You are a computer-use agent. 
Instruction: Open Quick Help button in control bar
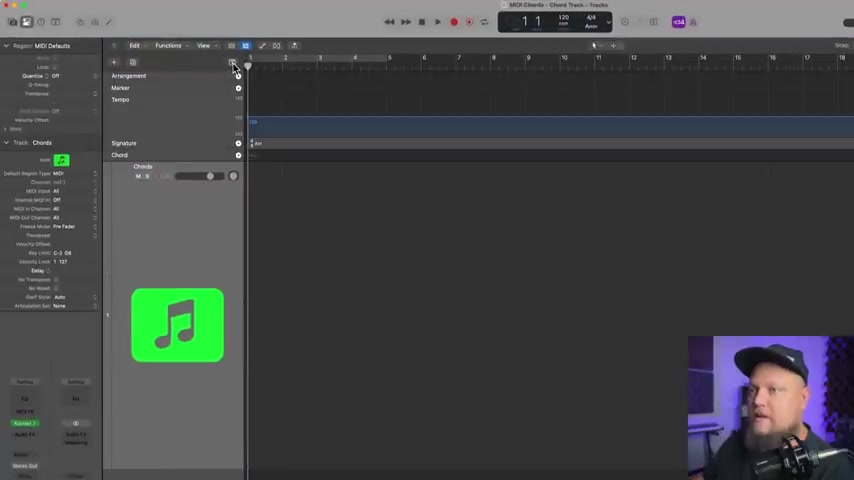point(41,22)
